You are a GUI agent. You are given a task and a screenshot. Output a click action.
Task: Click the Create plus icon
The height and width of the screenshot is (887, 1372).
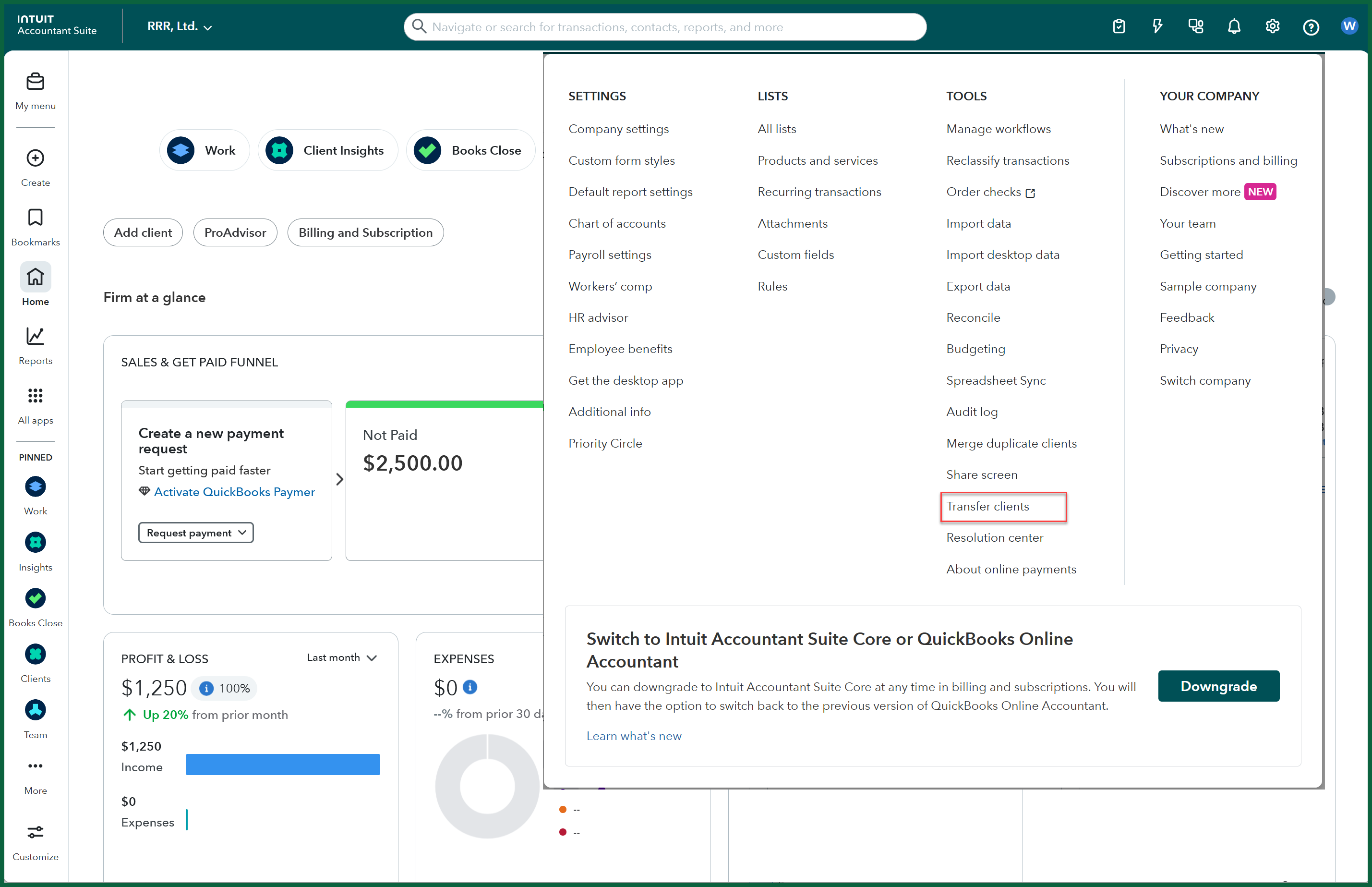tap(35, 158)
